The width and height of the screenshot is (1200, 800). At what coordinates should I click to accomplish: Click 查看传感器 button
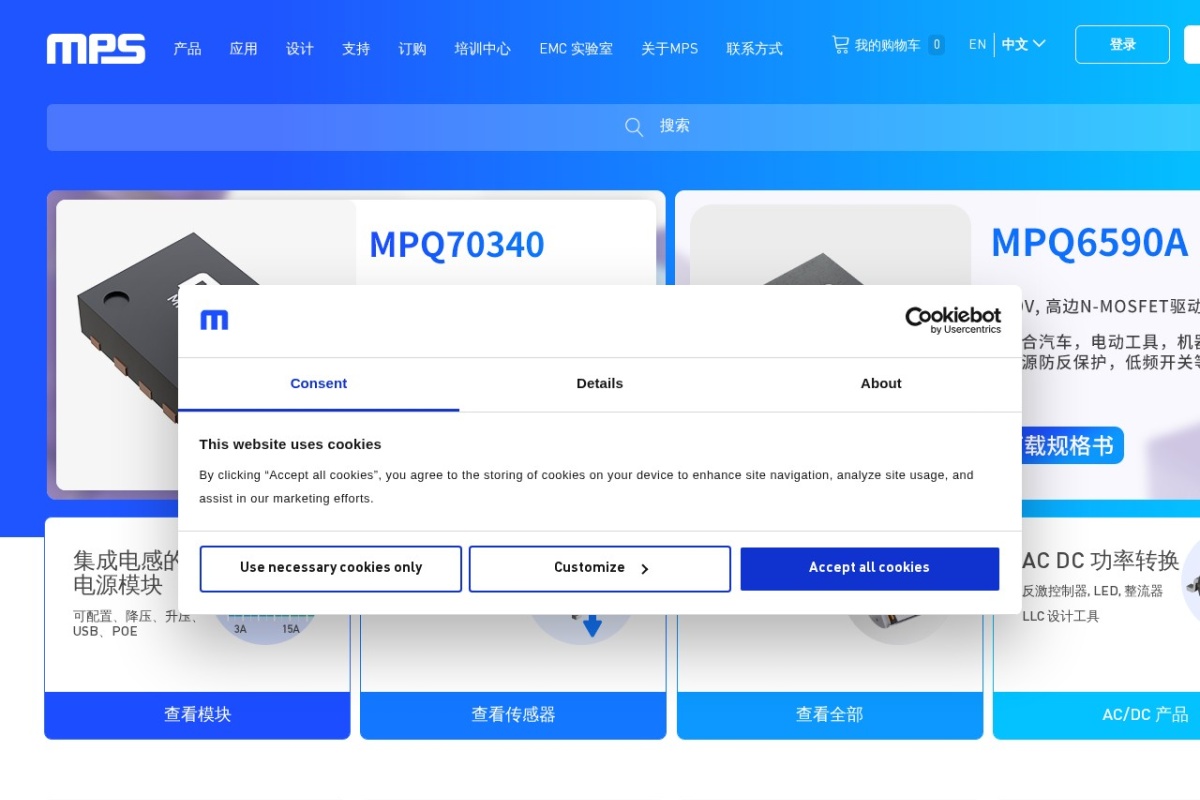click(x=513, y=715)
